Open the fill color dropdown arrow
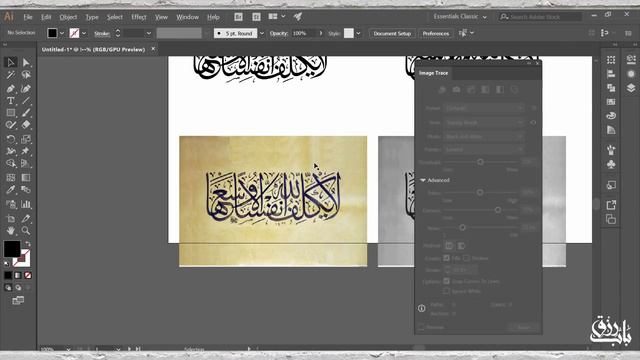The width and height of the screenshot is (640, 360). click(x=62, y=33)
